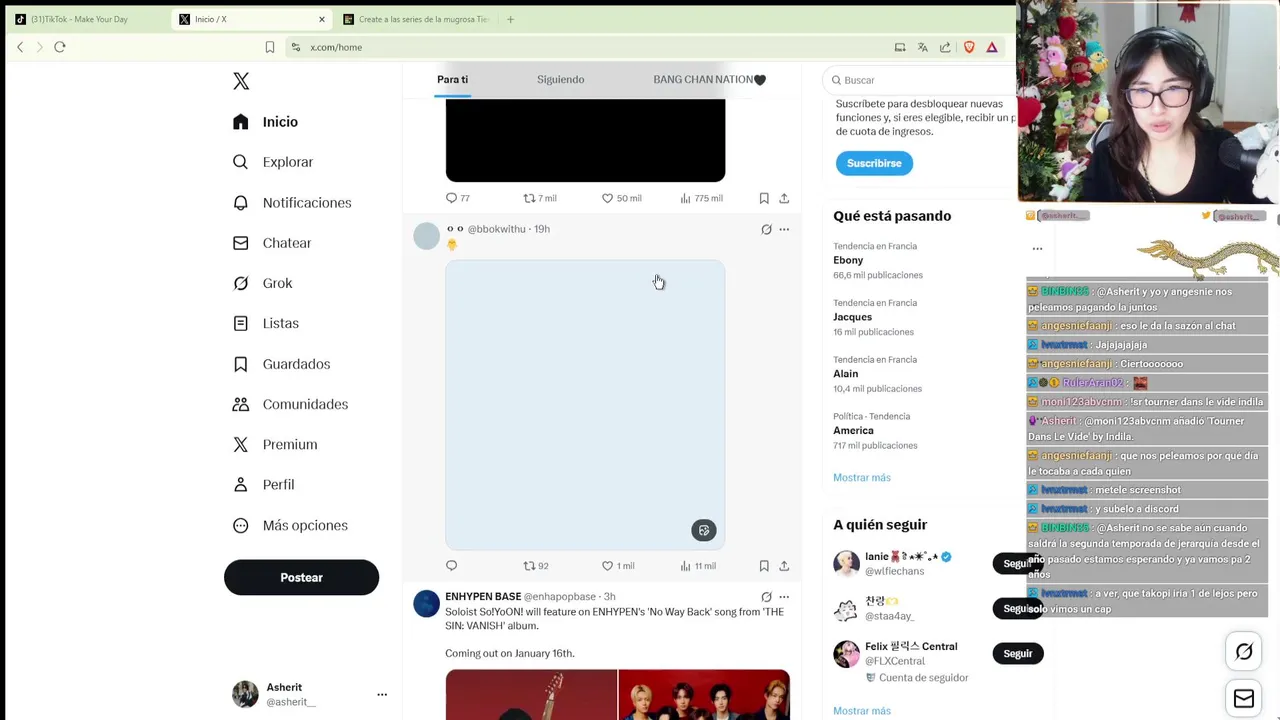
Task: Reply to the post with 77 comments
Action: tap(458, 198)
